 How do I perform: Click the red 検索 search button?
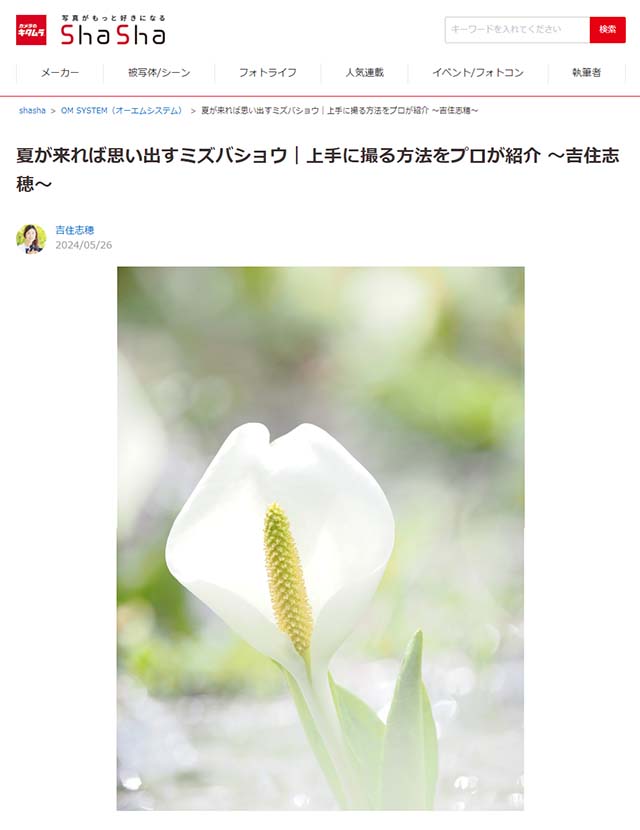(x=607, y=30)
